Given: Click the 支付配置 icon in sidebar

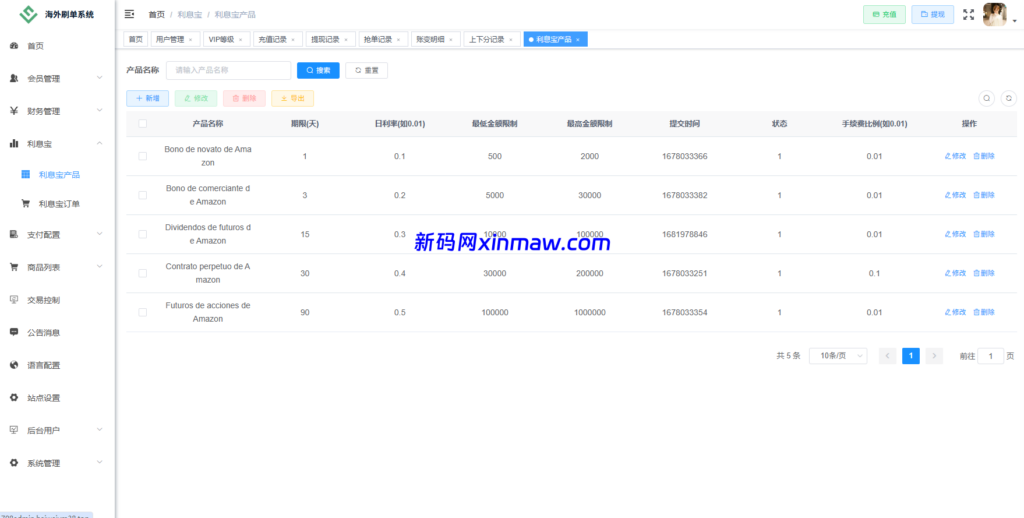Looking at the screenshot, I should (x=14, y=234).
